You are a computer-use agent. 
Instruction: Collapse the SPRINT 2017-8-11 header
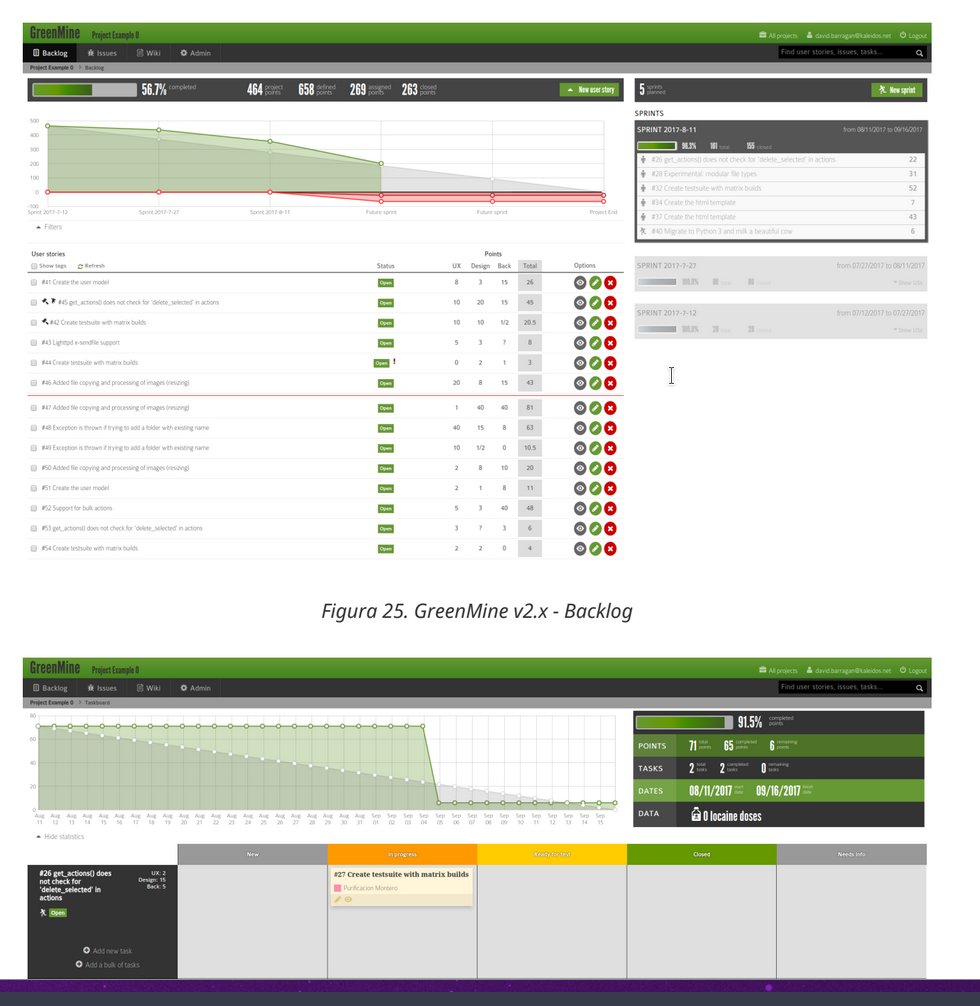780,130
